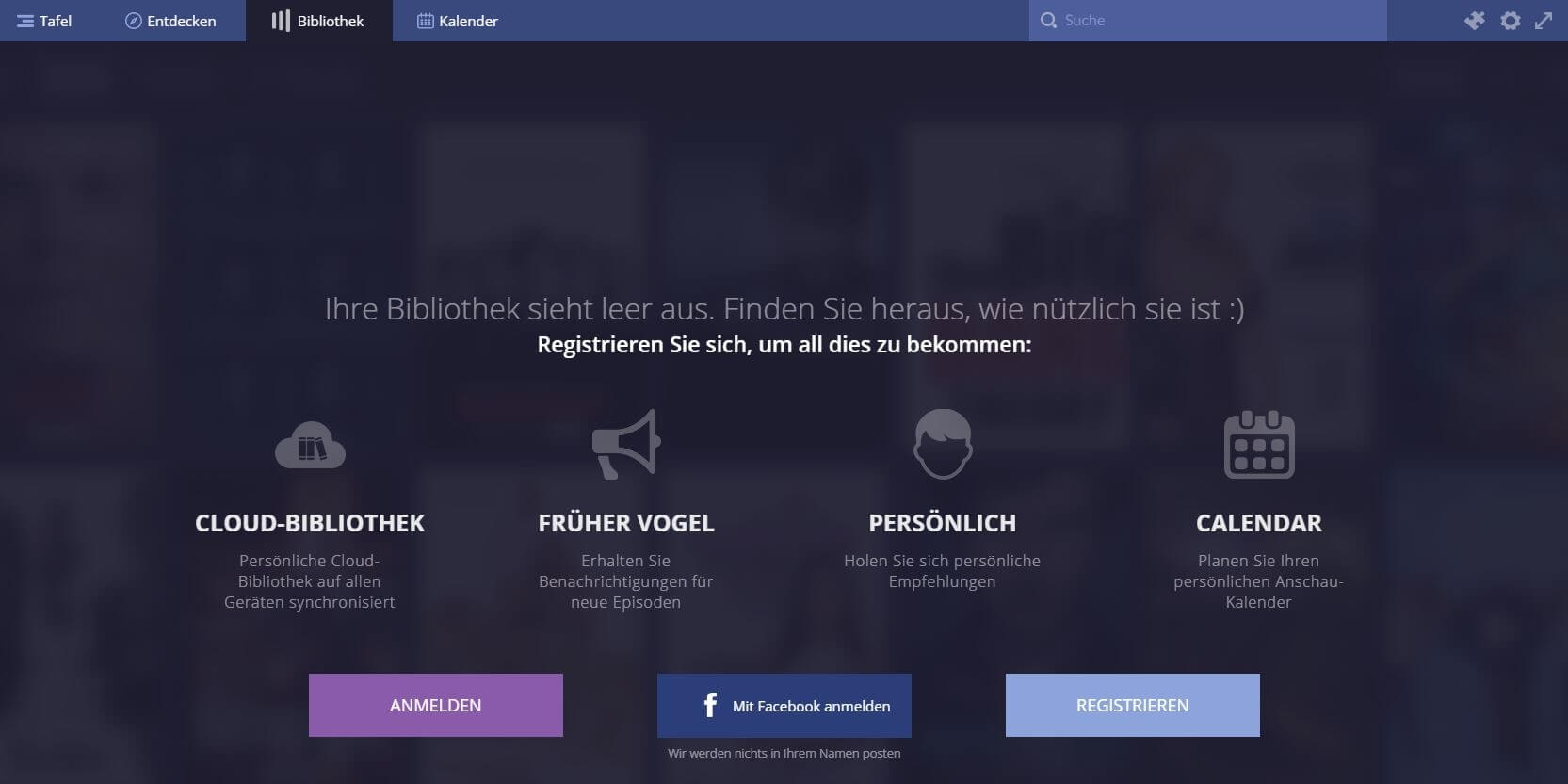Click the REGISTRIEREN button
The width and height of the screenshot is (1568, 784).
1133,705
